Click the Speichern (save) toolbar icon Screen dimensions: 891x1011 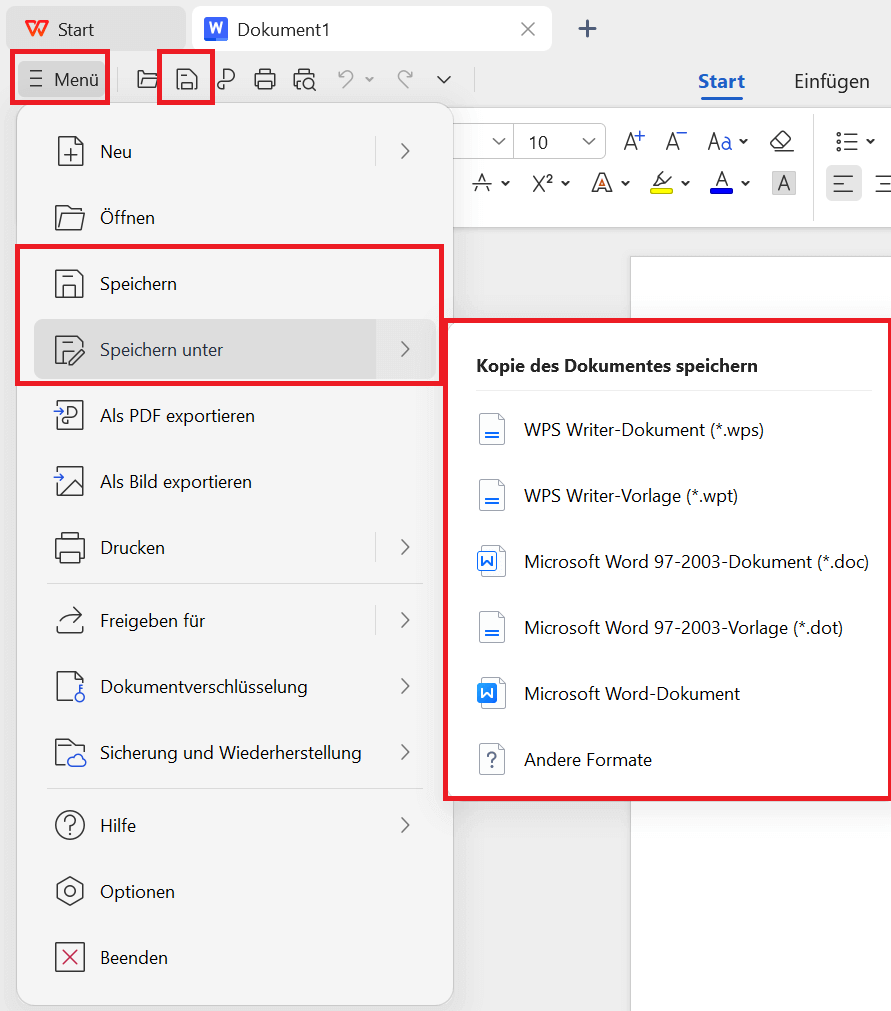(186, 79)
